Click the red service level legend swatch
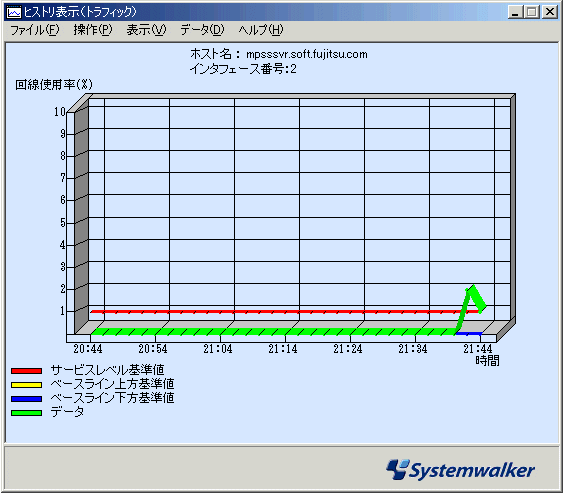This screenshot has width=564, height=494. pos(26,371)
